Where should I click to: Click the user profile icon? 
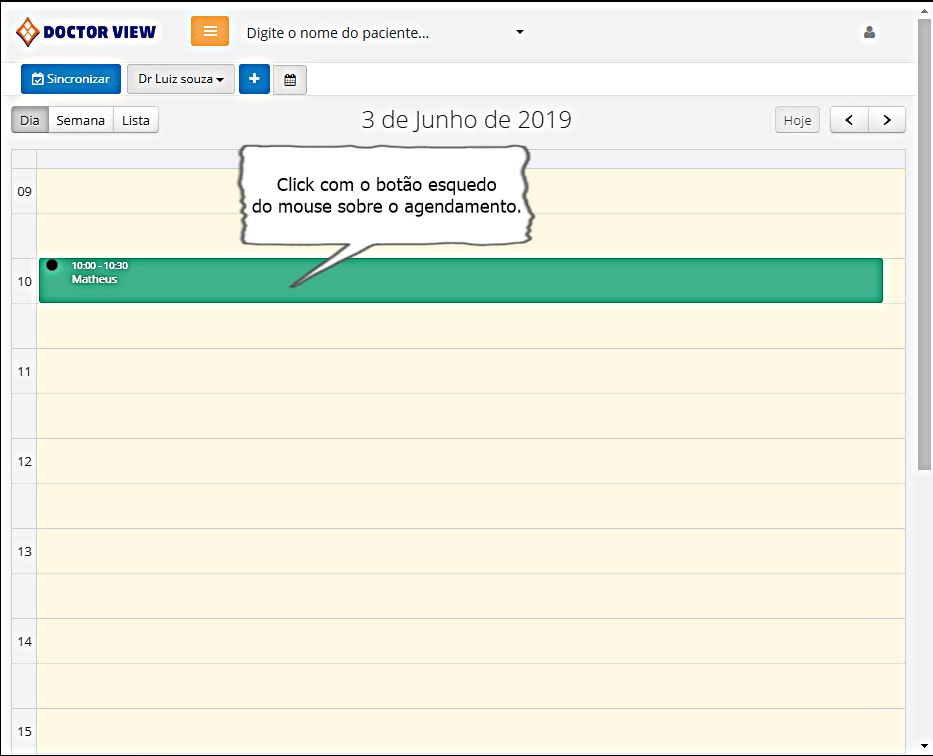pos(869,32)
